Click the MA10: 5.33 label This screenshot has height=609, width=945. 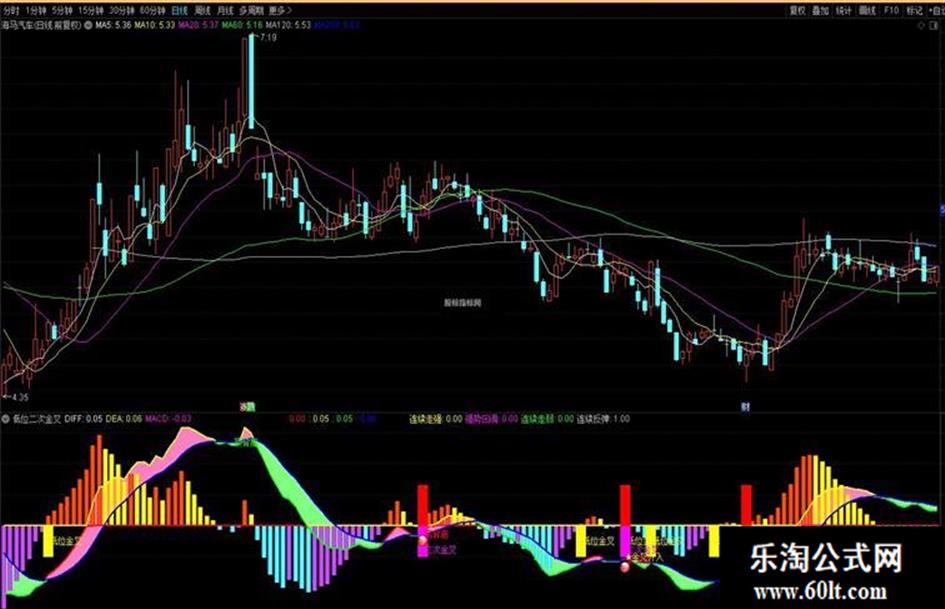coord(155,25)
